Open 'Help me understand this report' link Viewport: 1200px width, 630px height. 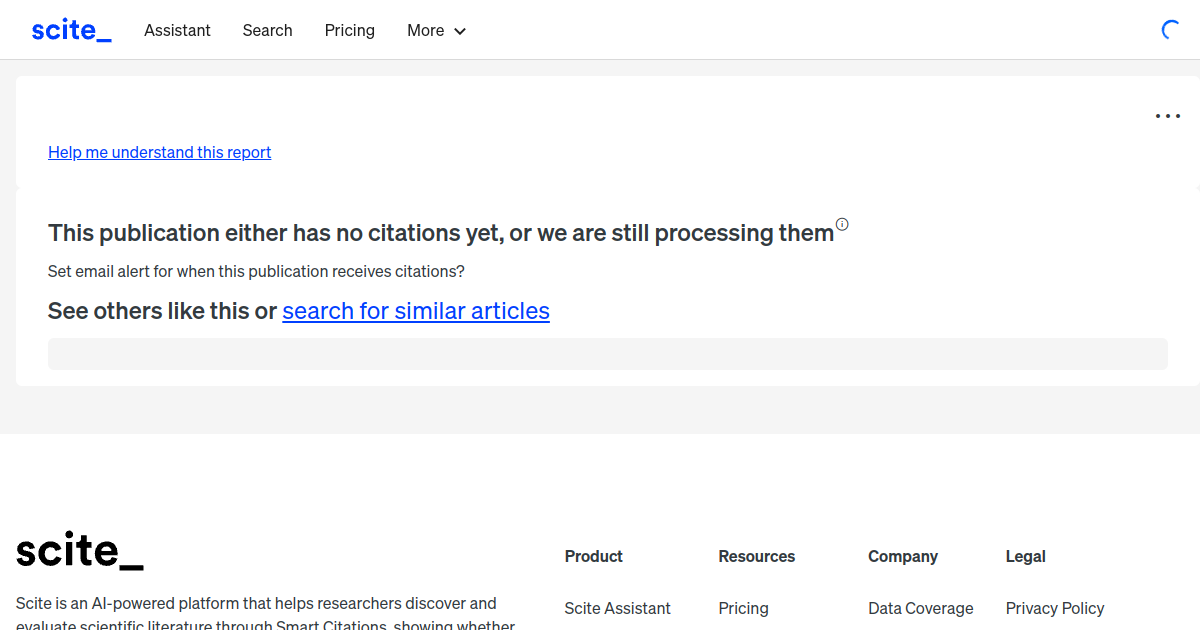159,152
